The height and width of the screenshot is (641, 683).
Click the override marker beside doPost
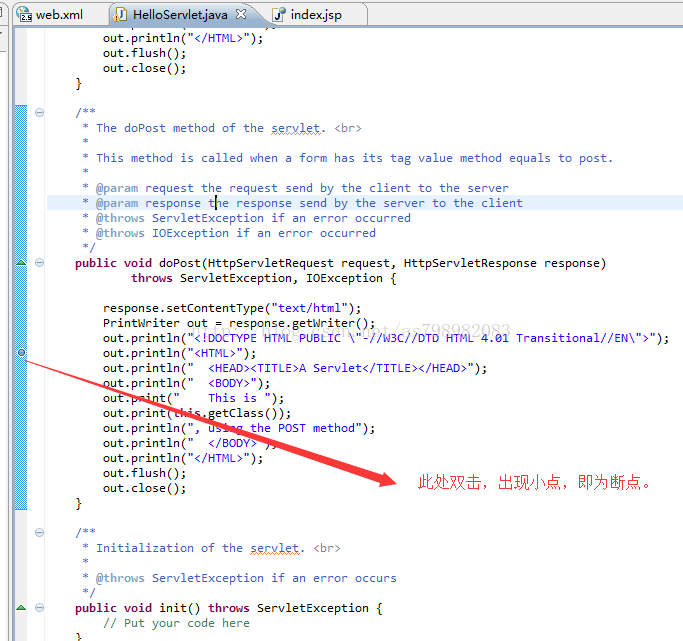21,263
